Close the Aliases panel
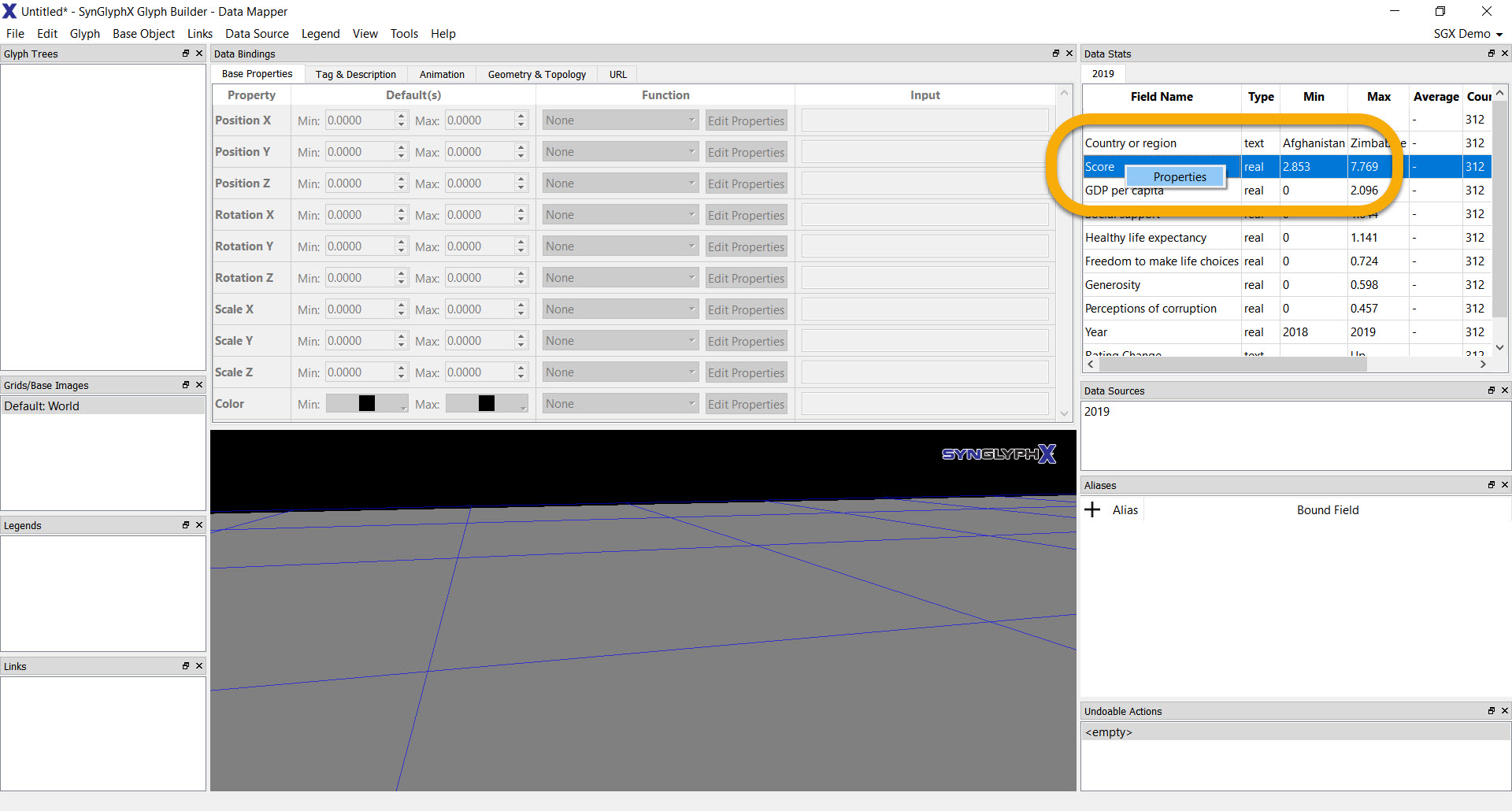The width and height of the screenshot is (1512, 811). pyautogui.click(x=1505, y=485)
